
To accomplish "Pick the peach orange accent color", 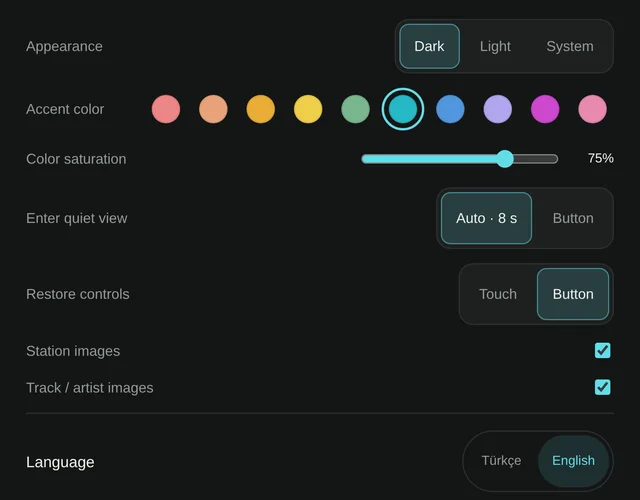I will coord(213,109).
